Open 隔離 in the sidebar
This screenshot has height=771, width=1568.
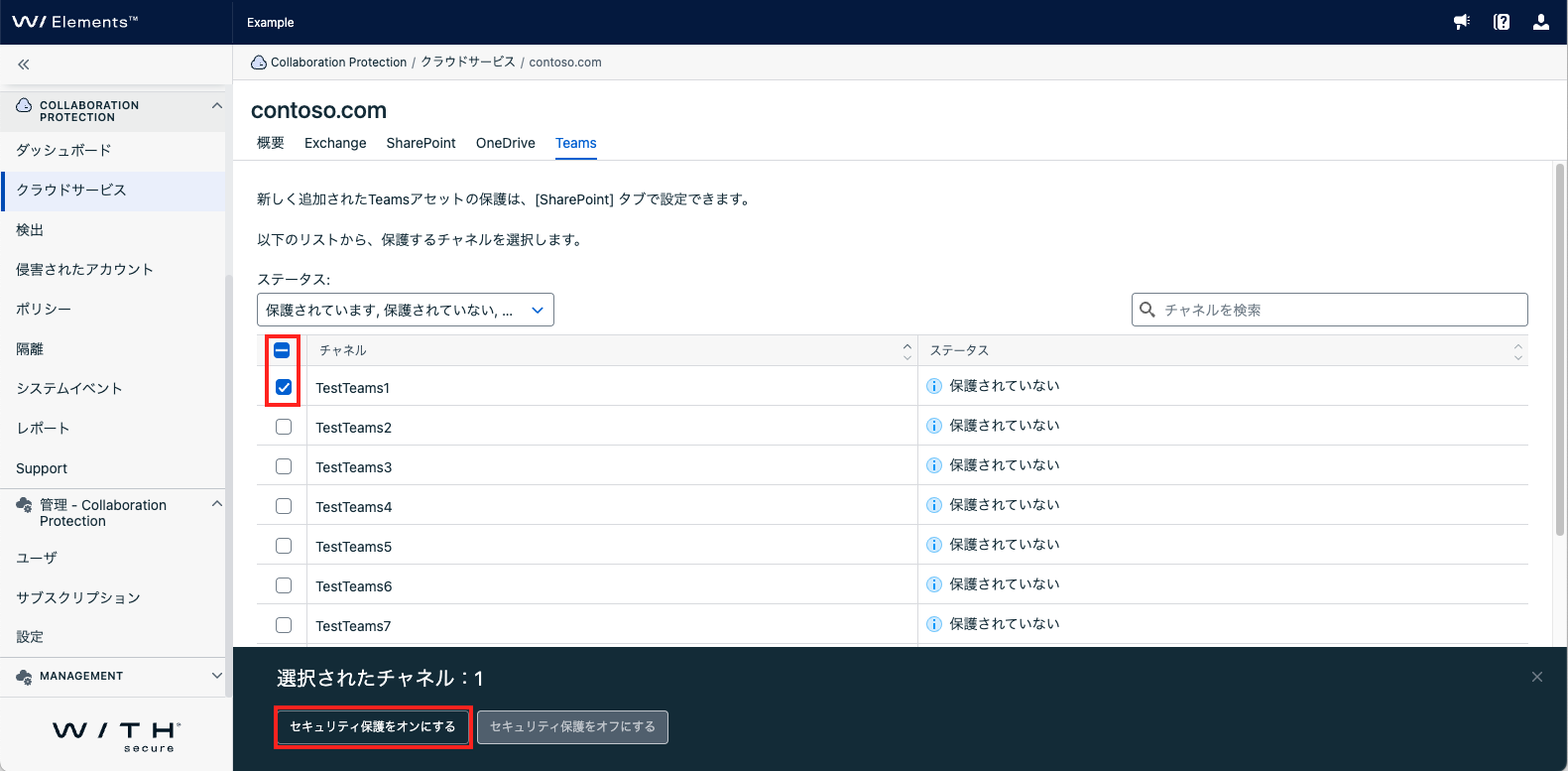[x=113, y=349]
